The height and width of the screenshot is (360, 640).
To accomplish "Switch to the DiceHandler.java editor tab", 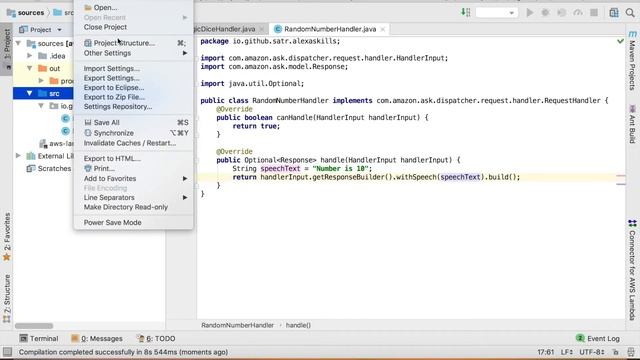I will pos(224,29).
